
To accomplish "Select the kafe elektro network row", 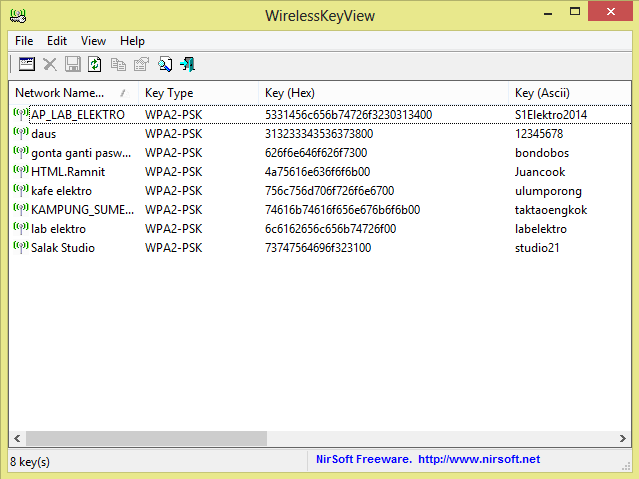I will pos(320,191).
